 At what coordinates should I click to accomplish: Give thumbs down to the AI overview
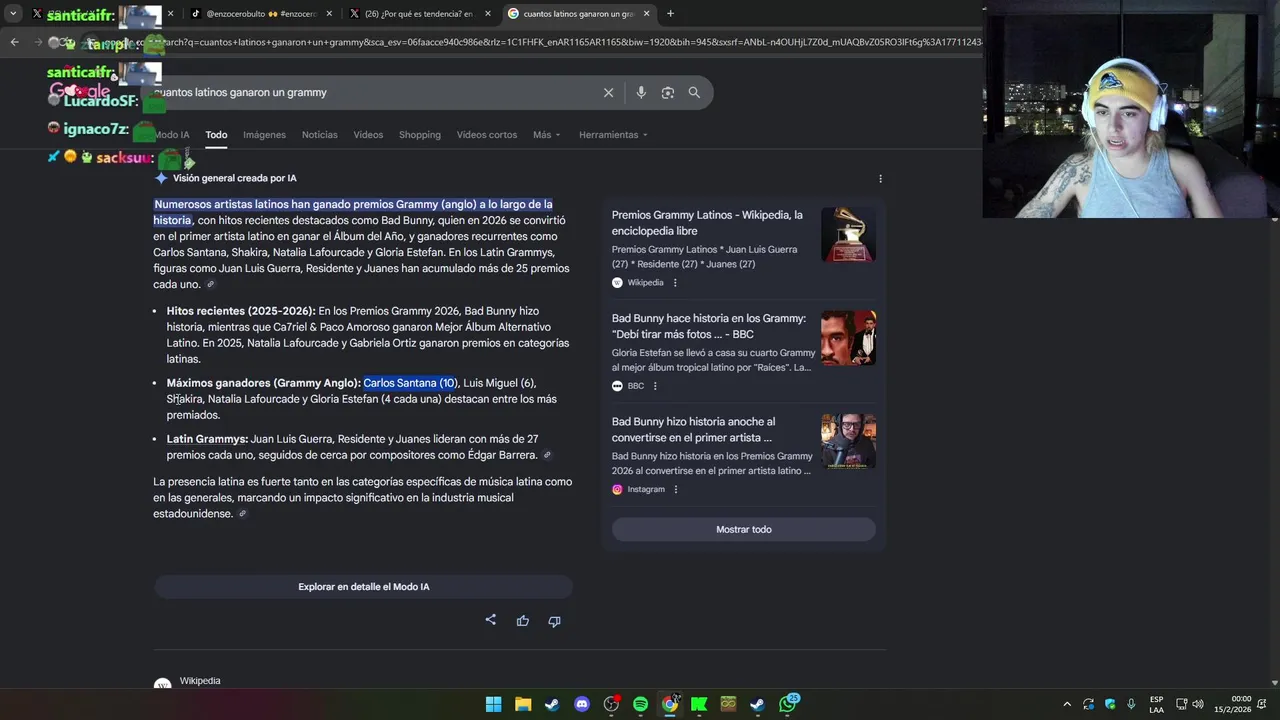tap(554, 621)
